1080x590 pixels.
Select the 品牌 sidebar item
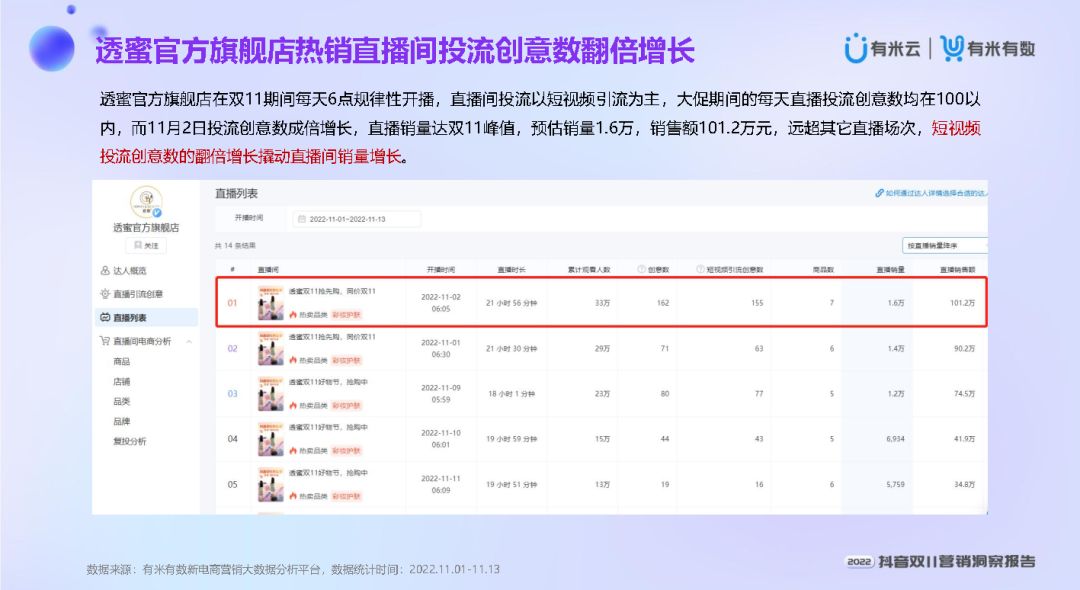122,421
